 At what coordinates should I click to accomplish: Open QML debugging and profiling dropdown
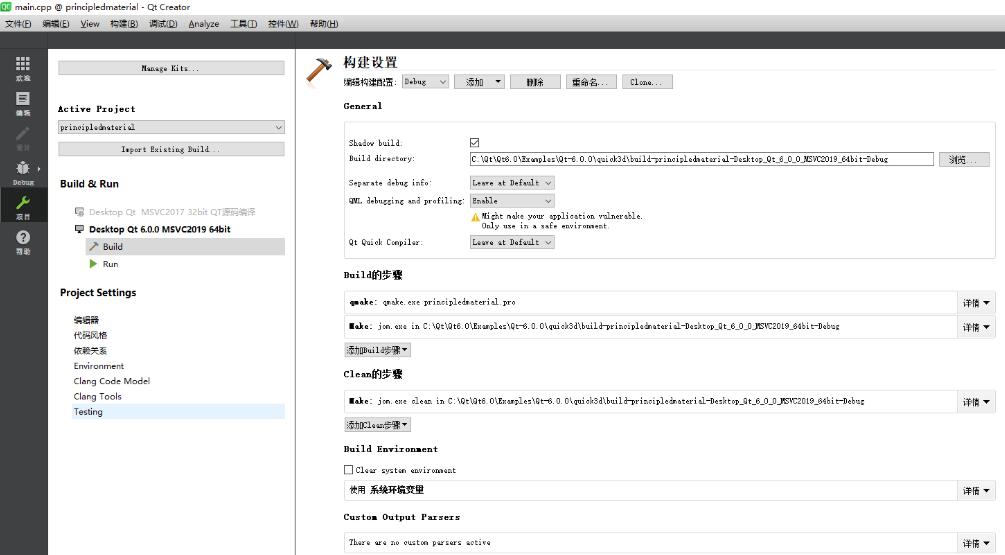(512, 201)
